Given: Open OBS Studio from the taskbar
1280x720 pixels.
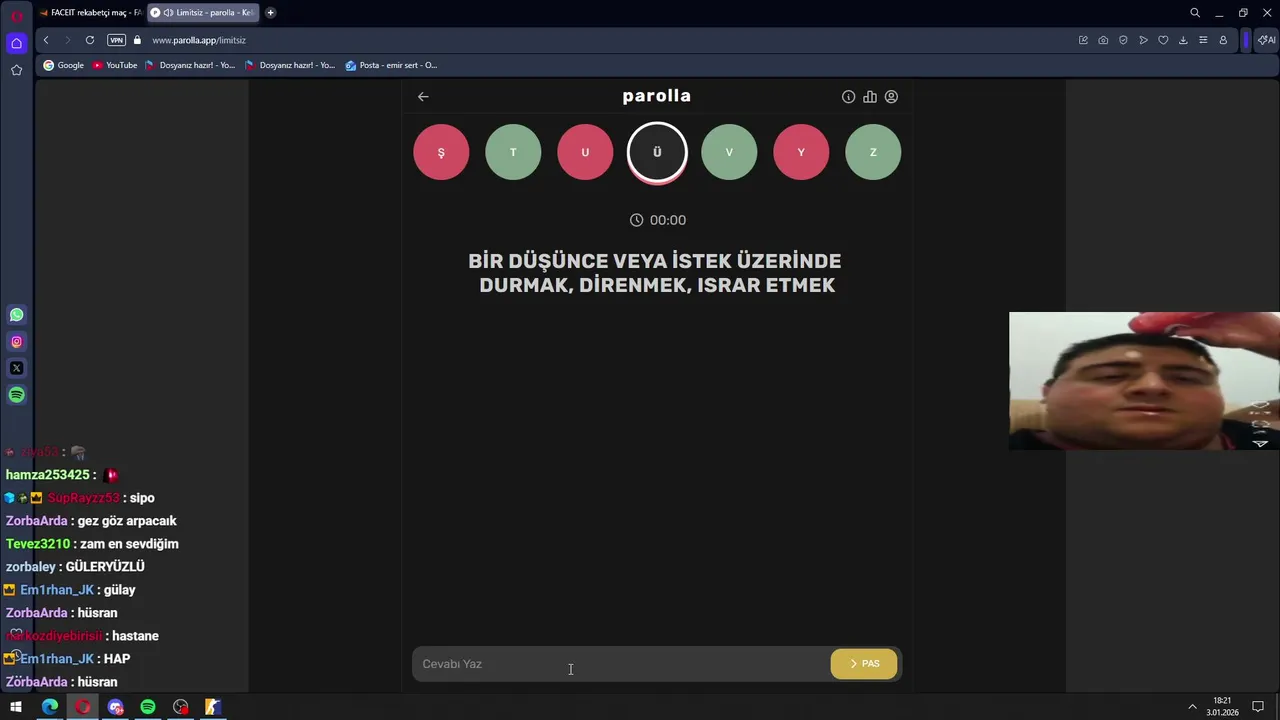Looking at the screenshot, I should 180,707.
